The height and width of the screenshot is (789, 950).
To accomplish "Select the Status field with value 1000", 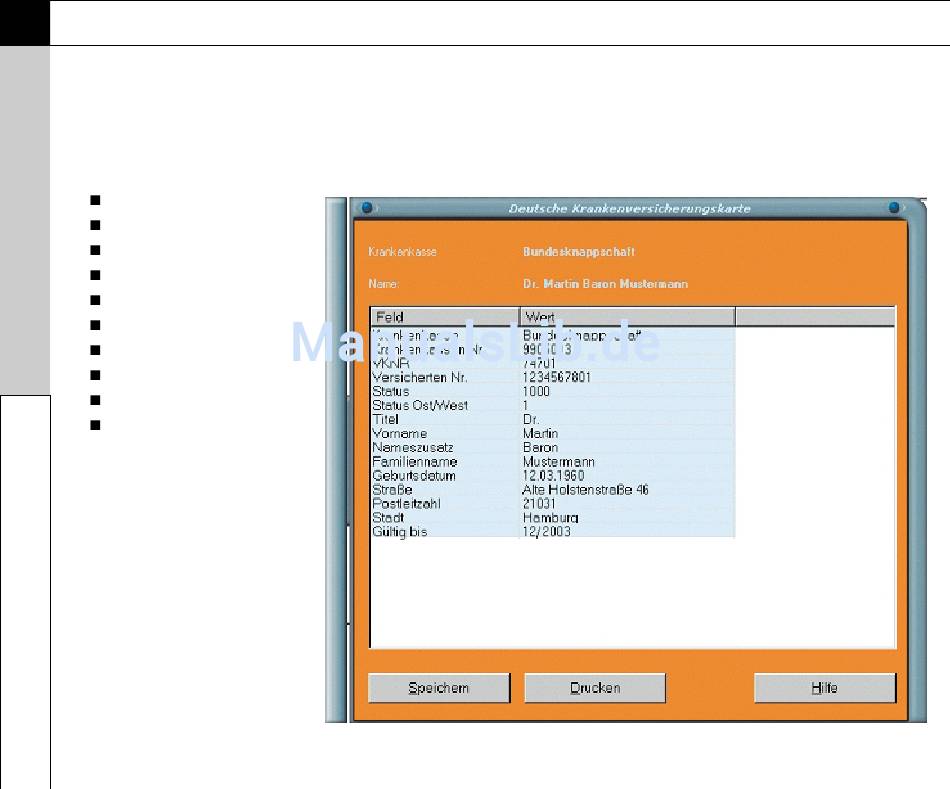I will pyautogui.click(x=391, y=391).
